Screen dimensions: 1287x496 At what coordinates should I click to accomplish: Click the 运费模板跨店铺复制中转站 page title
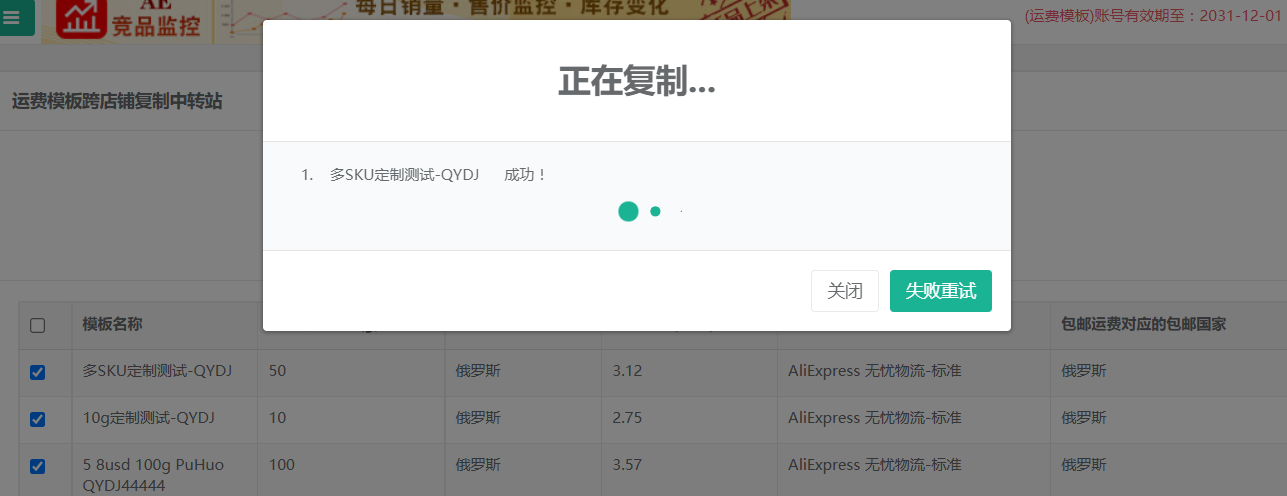click(117, 101)
